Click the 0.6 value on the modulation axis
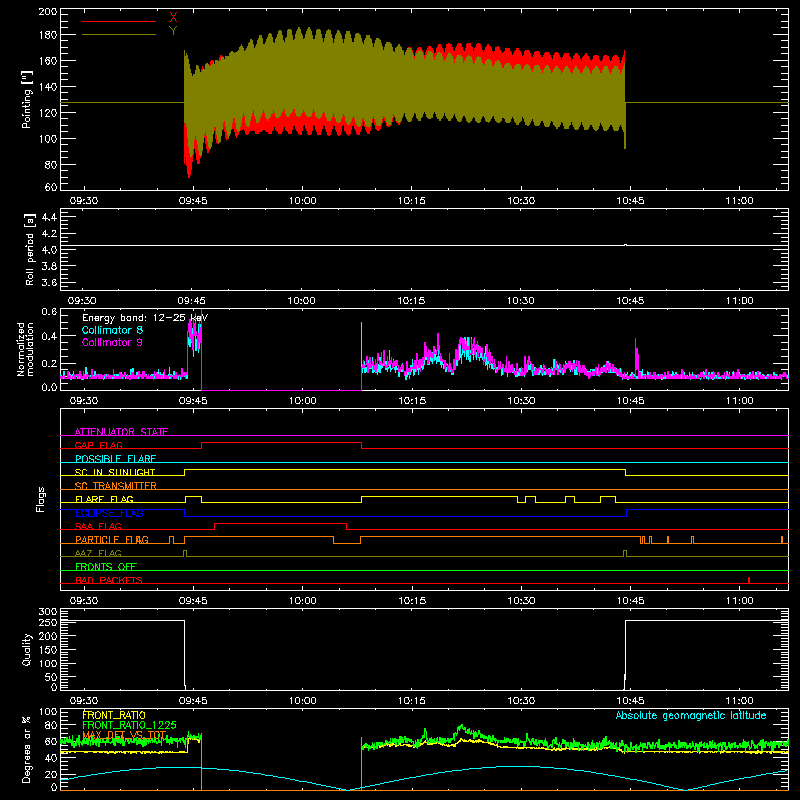This screenshot has height=800, width=800. [x=49, y=311]
